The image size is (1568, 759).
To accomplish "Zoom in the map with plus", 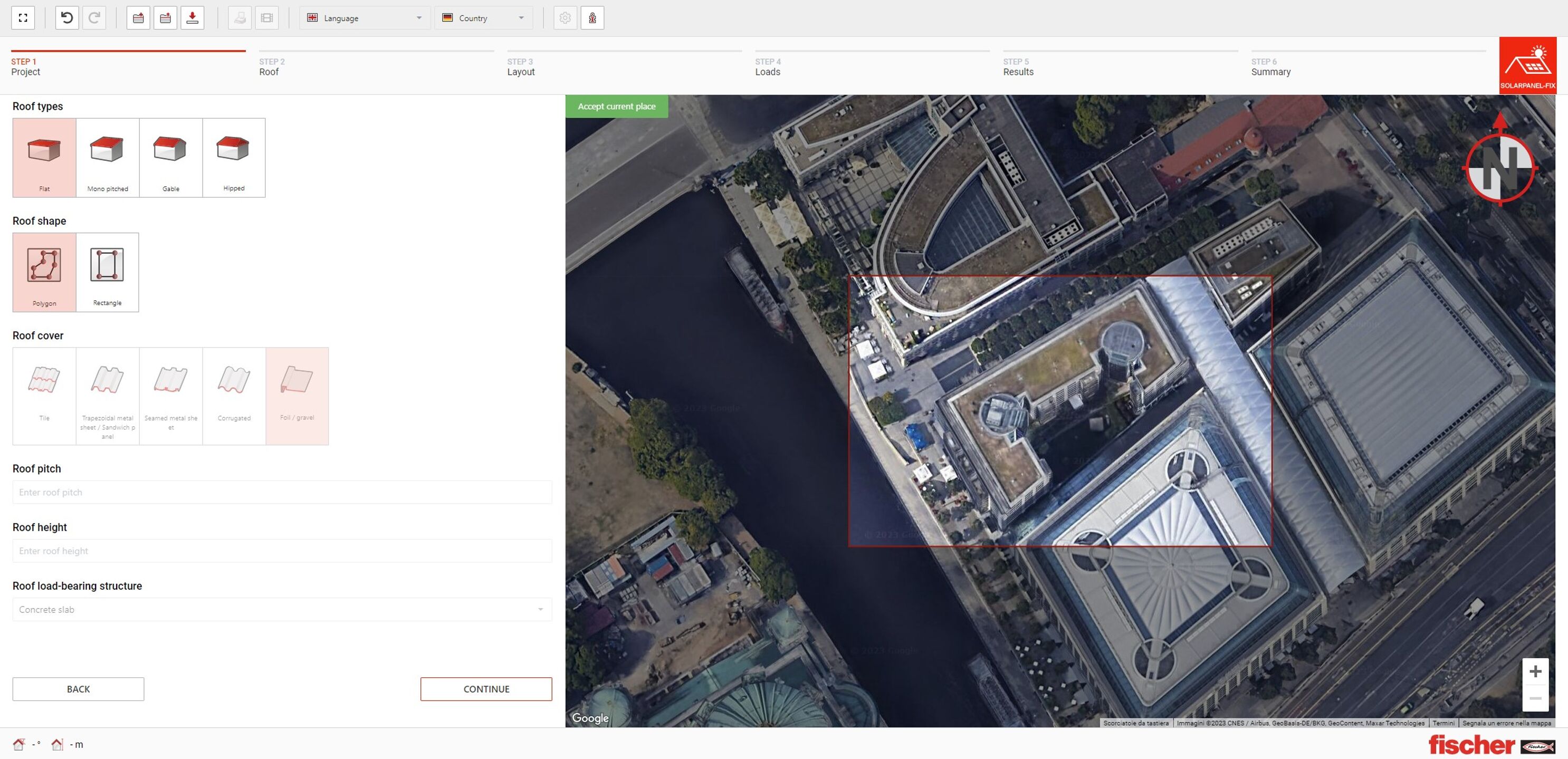I will click(x=1535, y=671).
